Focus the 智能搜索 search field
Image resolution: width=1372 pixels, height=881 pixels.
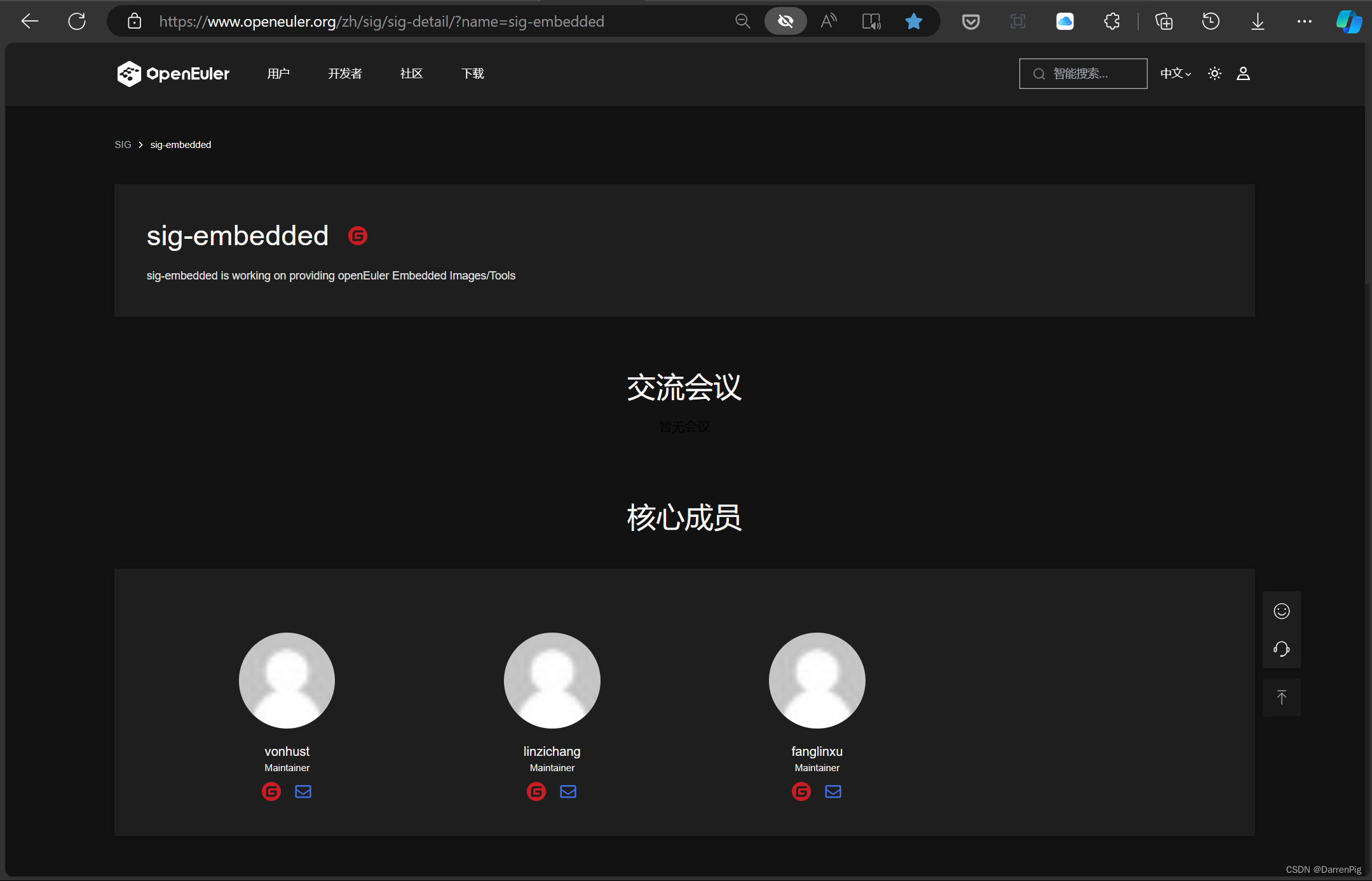1083,74
